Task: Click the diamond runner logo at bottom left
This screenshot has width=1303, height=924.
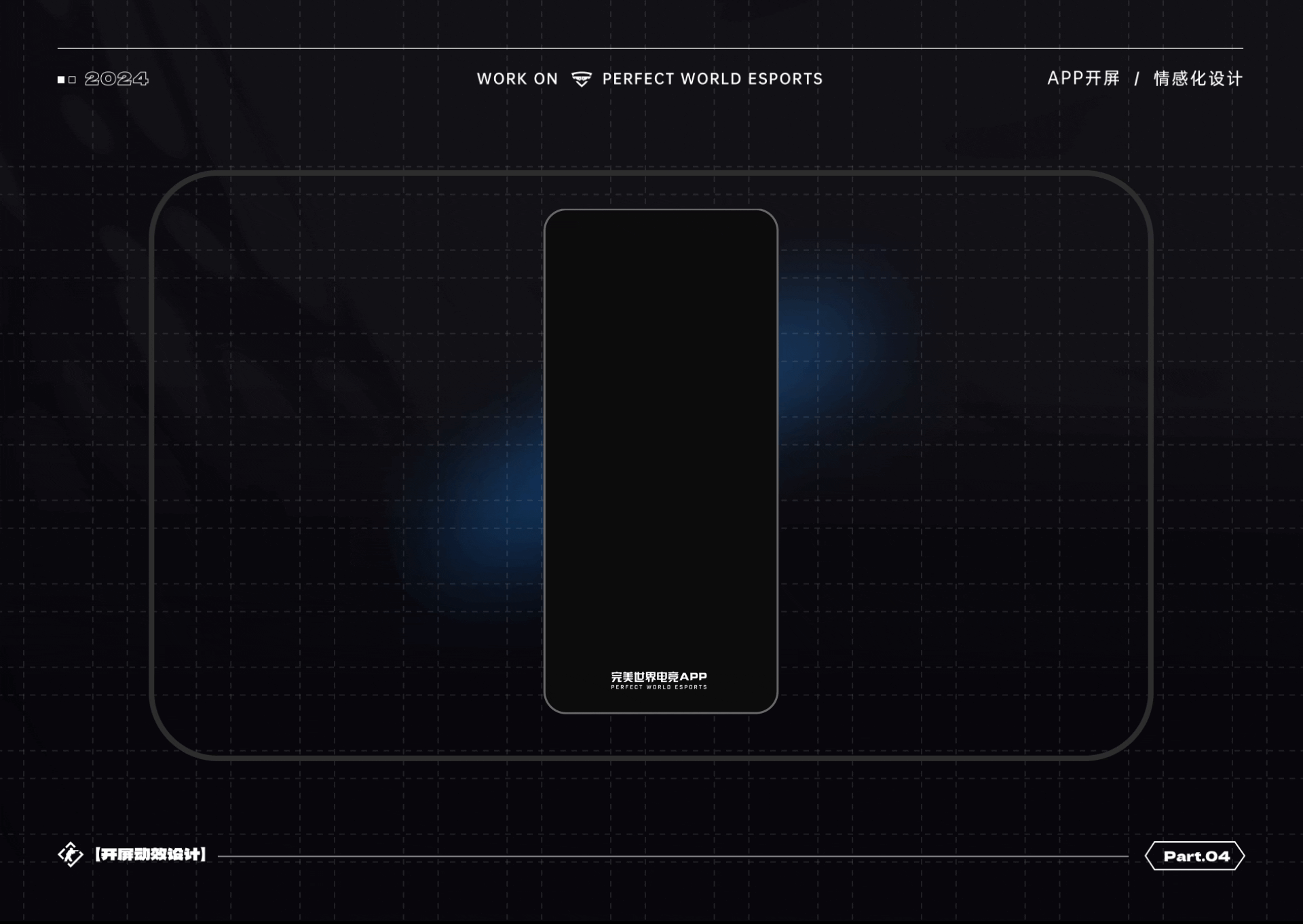Action: tap(71, 855)
